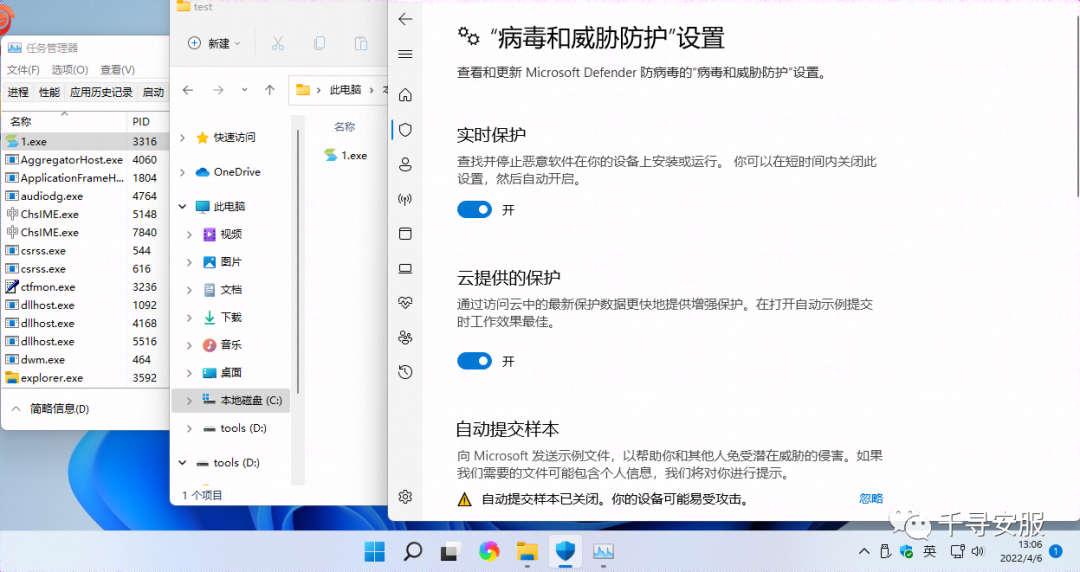This screenshot has height=572, width=1080.
Task: Click the 英 input language indicator
Action: [930, 551]
